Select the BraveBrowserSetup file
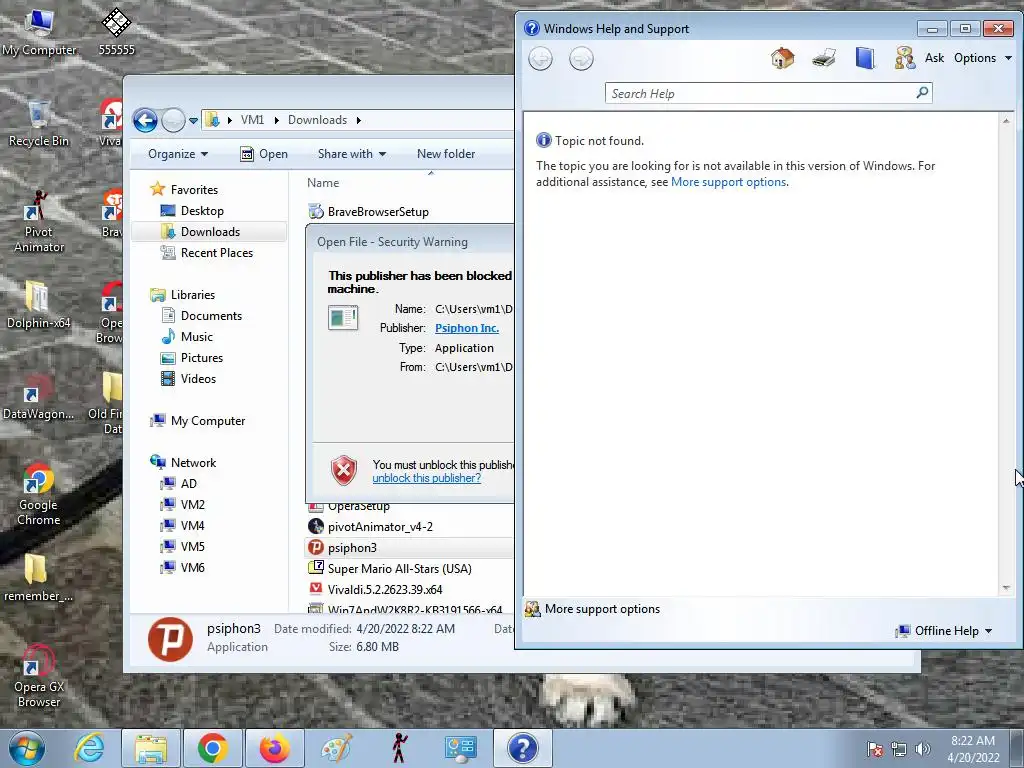Viewport: 1024px width, 768px height. coord(377,212)
